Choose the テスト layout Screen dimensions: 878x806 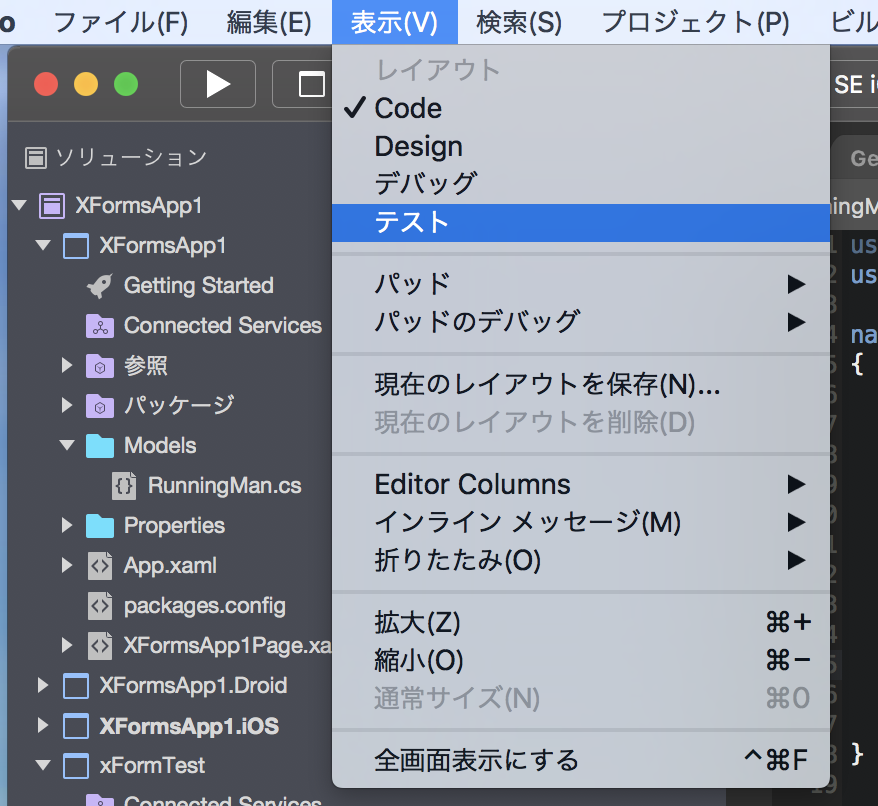click(581, 223)
